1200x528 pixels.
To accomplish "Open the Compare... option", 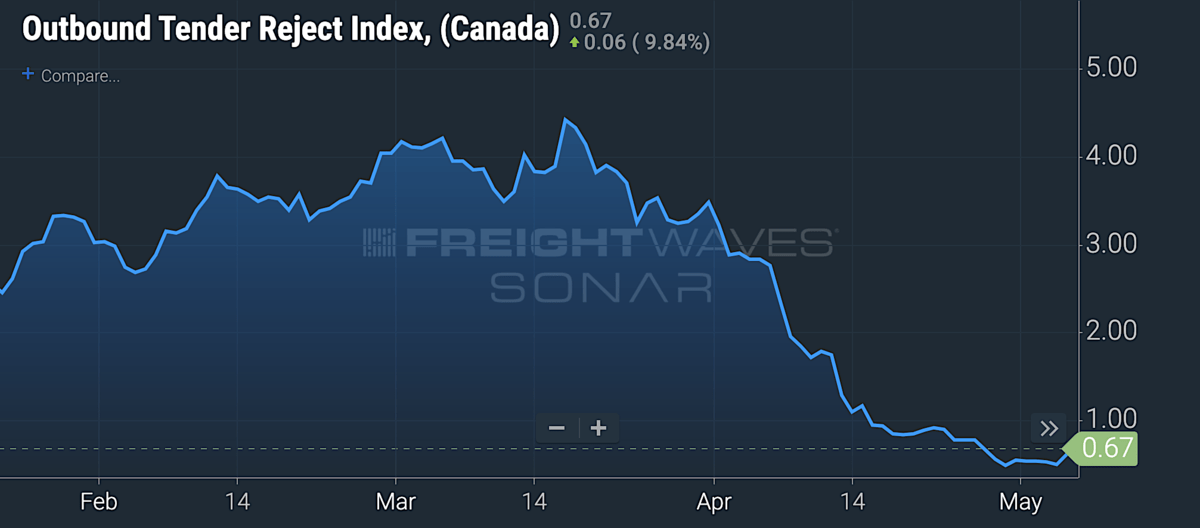I will point(80,76).
